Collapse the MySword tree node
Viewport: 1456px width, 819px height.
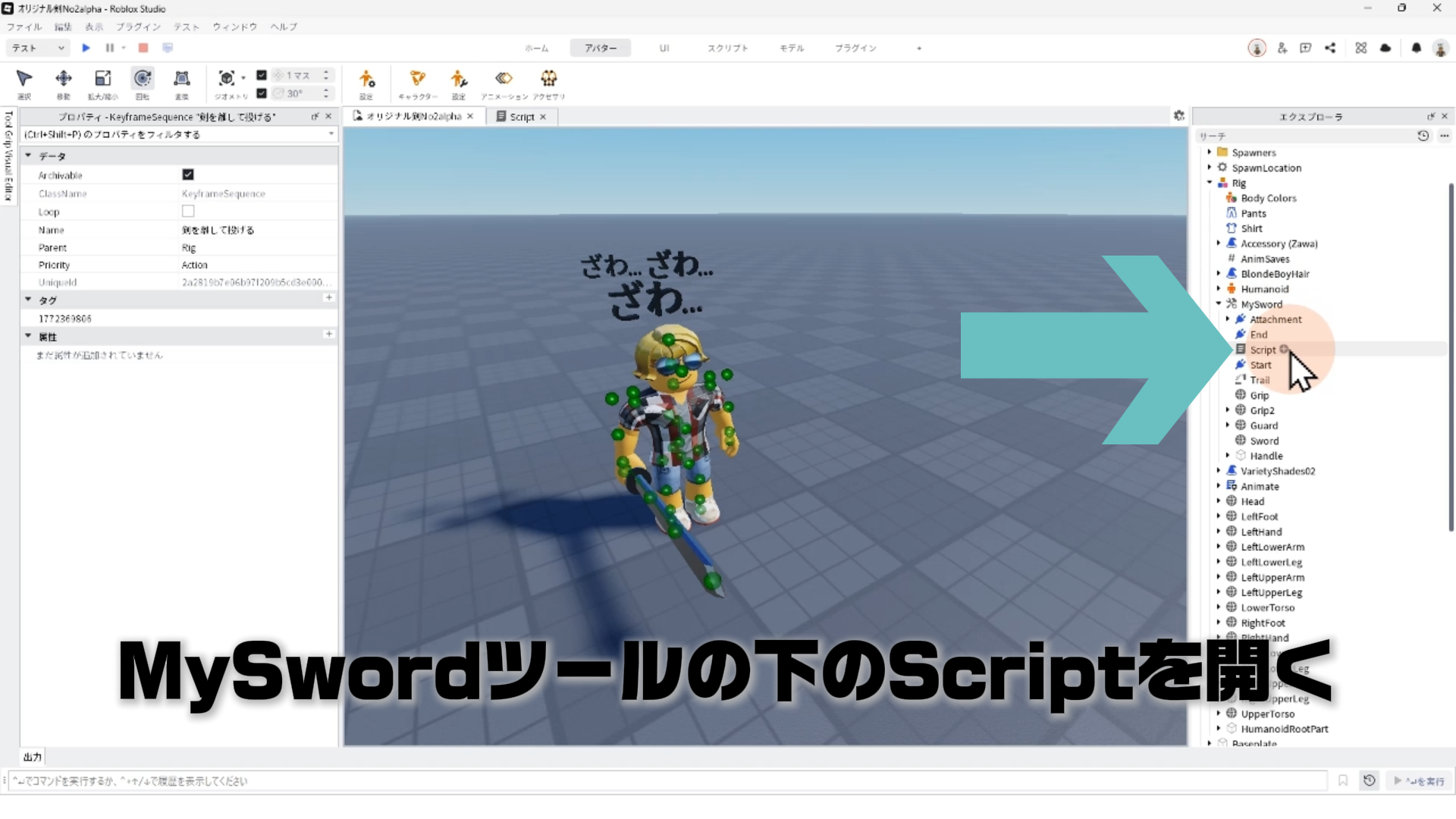pyautogui.click(x=1219, y=304)
